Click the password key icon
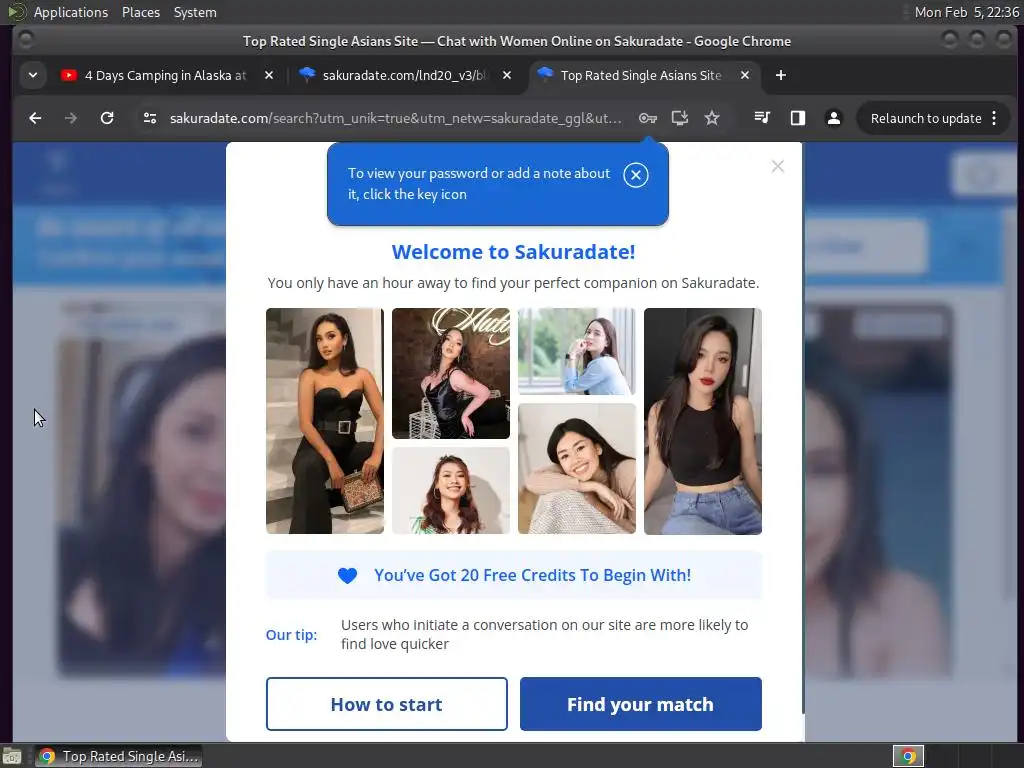The height and width of the screenshot is (768, 1024). (647, 118)
